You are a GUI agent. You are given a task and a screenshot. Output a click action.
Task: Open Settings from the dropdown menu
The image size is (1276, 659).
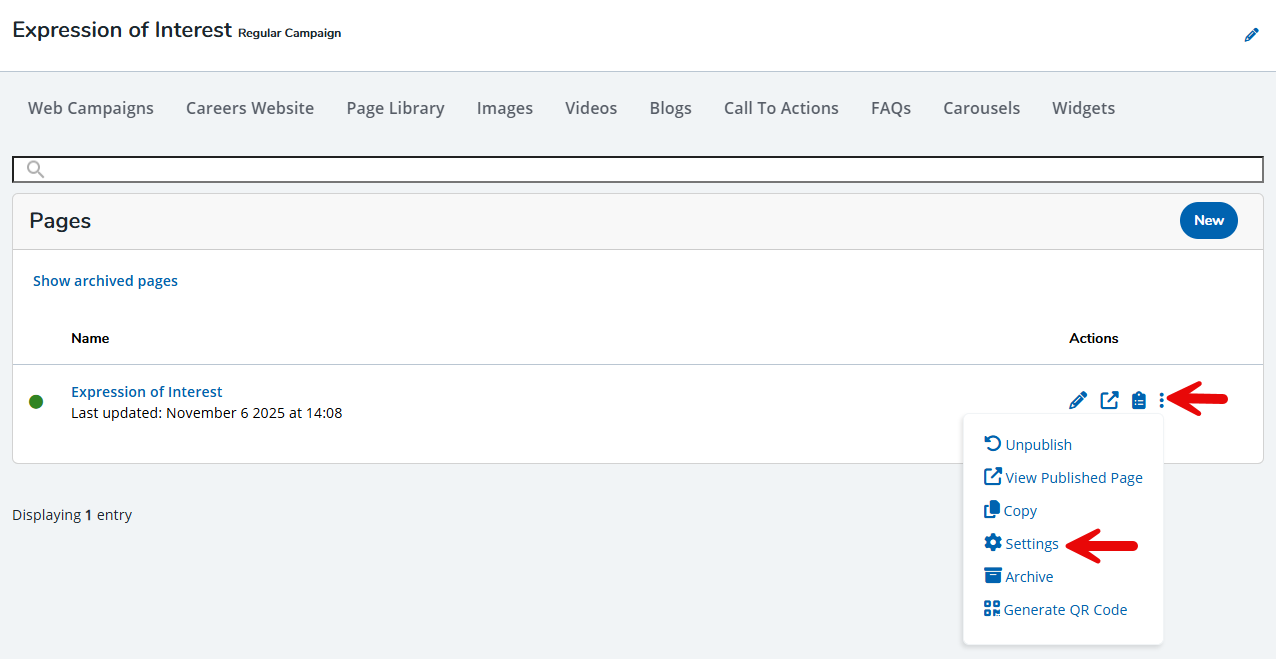pyautogui.click(x=1031, y=544)
